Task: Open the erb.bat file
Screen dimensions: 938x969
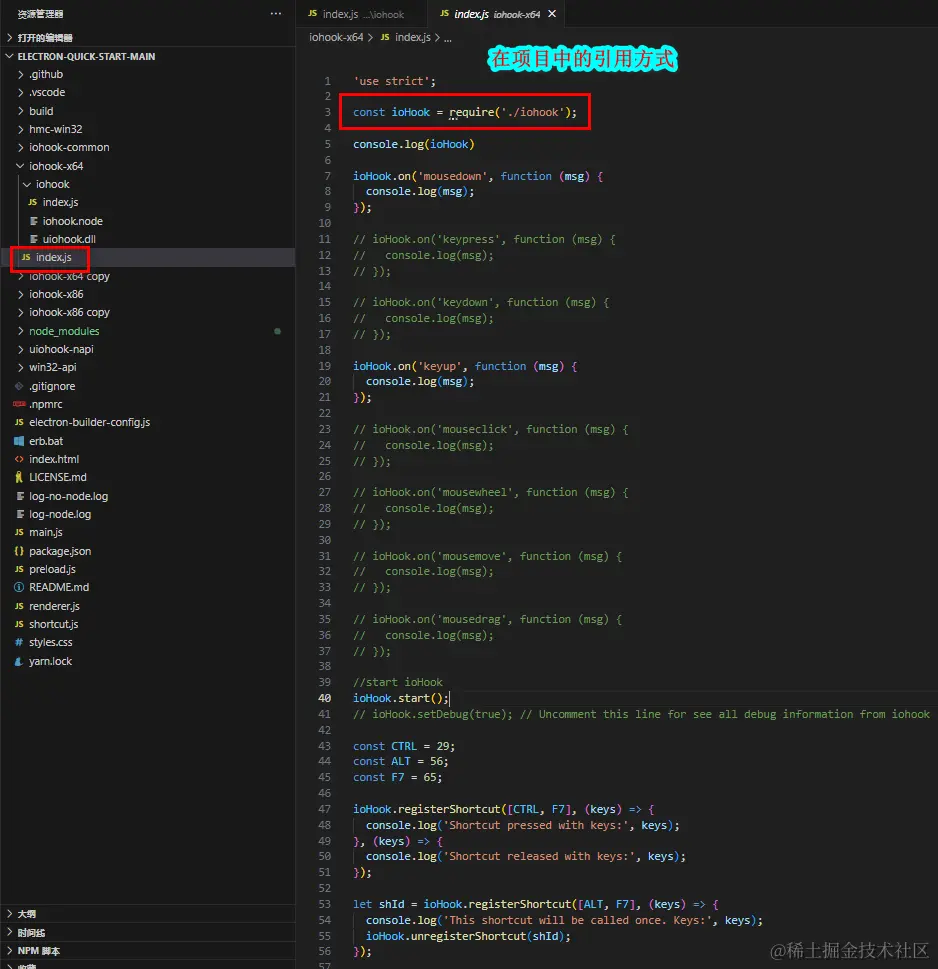Action: [148, 441]
